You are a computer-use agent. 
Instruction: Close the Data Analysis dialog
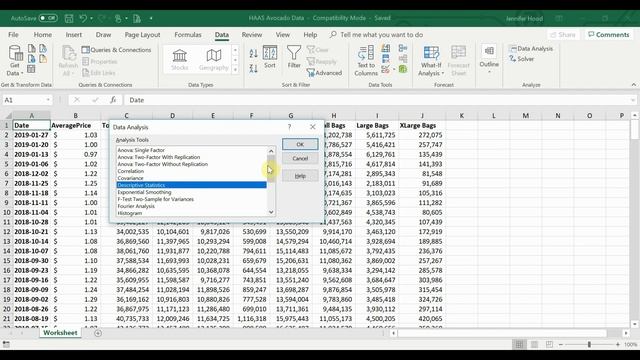[x=313, y=127]
